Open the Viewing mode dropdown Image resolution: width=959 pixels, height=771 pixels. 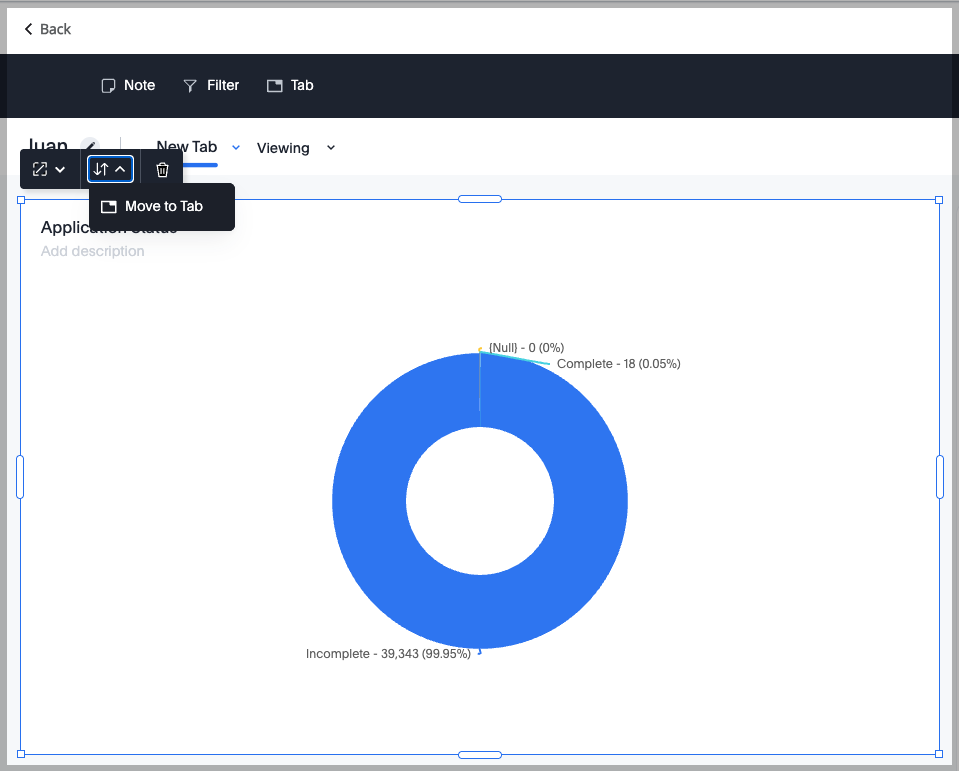coord(296,148)
